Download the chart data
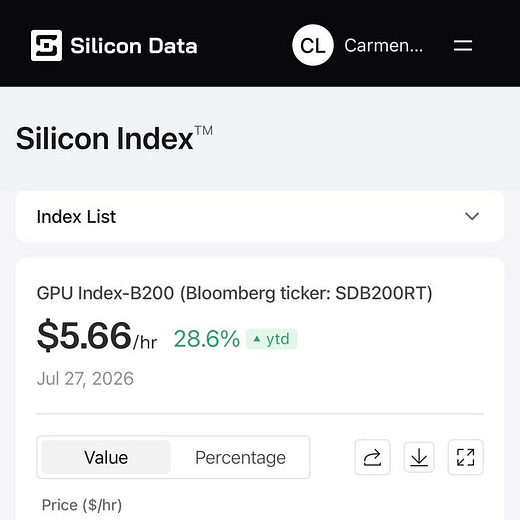 [x=419, y=457]
